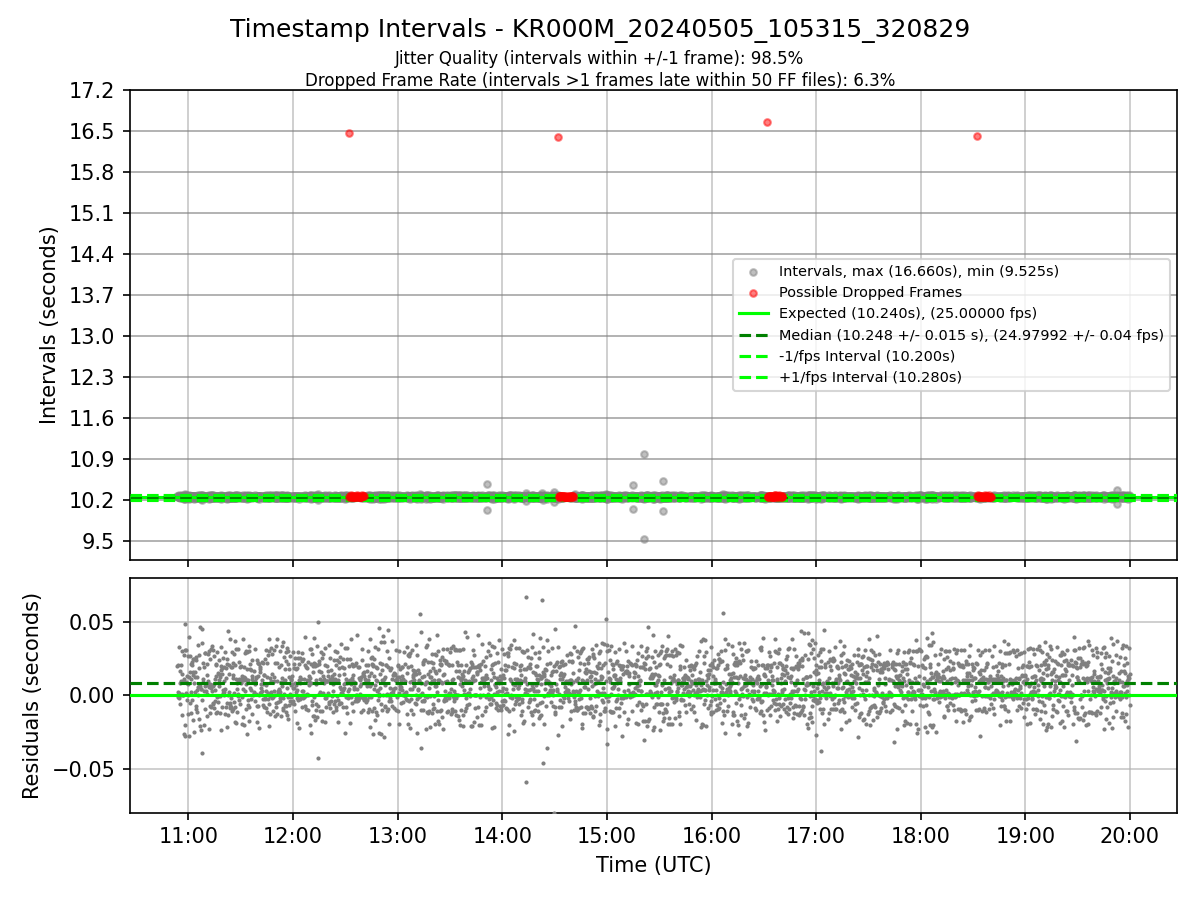This screenshot has height=900, width=1200.
Task: Select legend entry 'Expected (10.240s), (25.00000 fps)'
Action: point(907,313)
